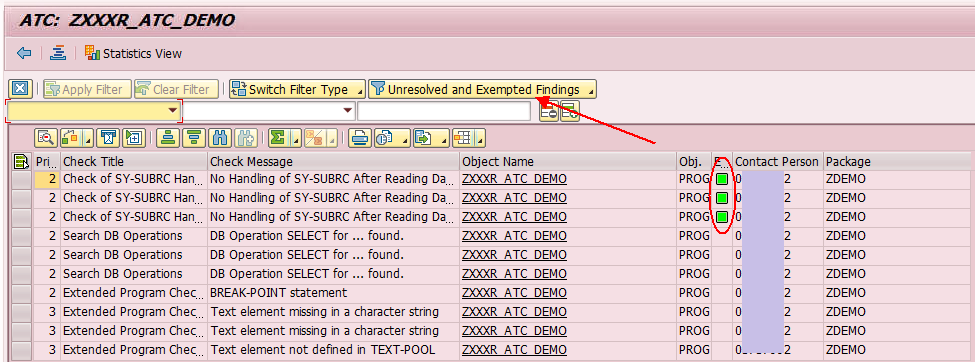Select the row selector of BREAK-POINT statement
This screenshot has width=975, height=362.
pos(22,293)
